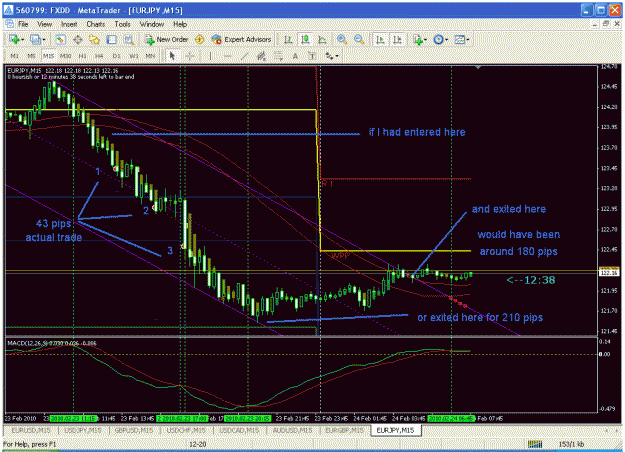
Task: Select the Equidistant Channel tool
Action: point(261,56)
